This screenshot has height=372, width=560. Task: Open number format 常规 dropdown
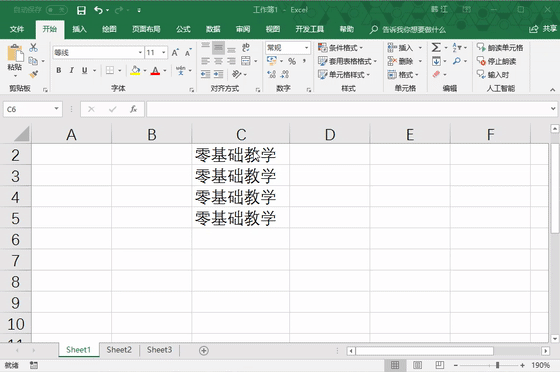click(x=306, y=47)
